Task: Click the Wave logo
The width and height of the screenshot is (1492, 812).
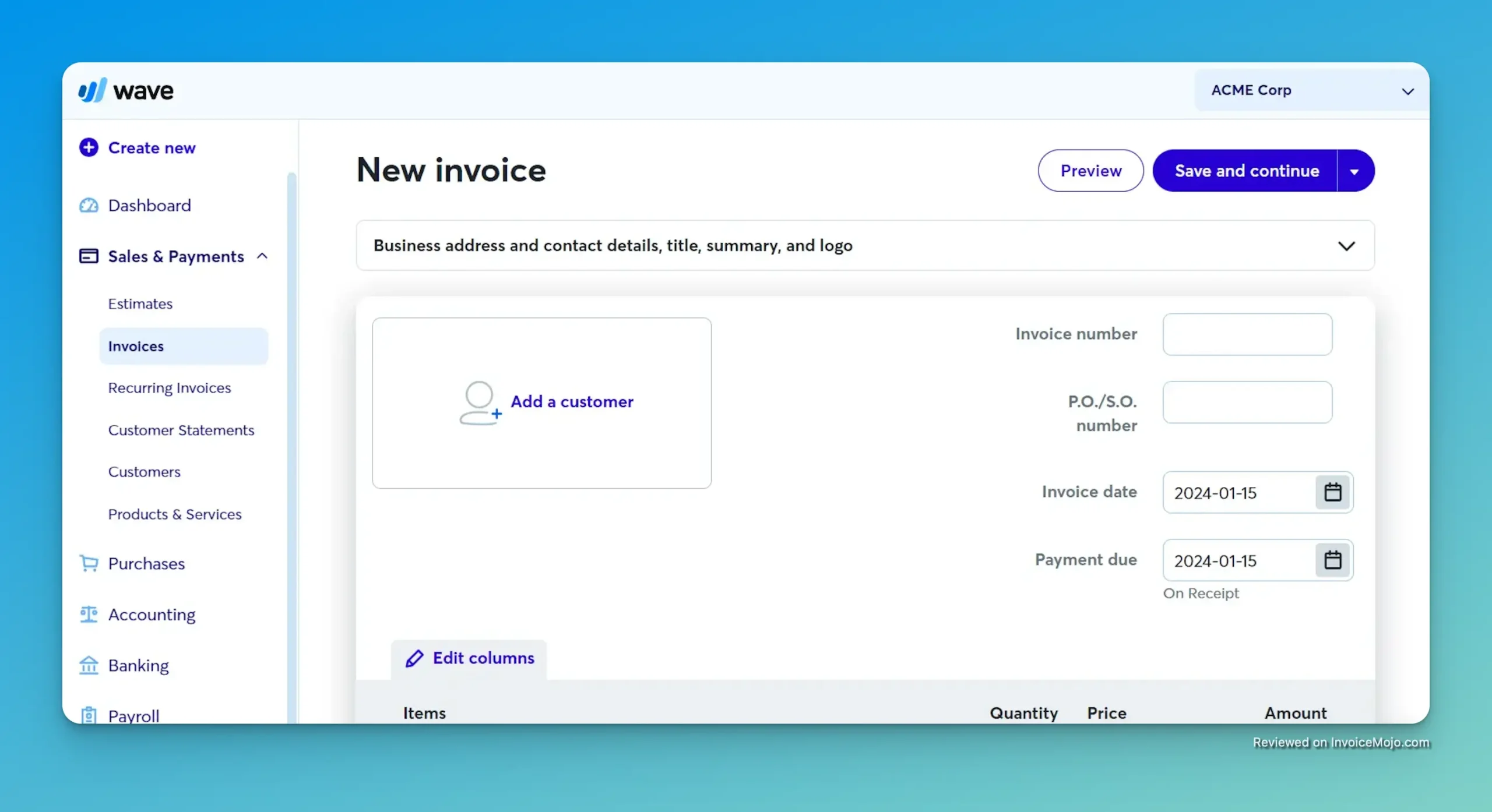Action: 125,89
